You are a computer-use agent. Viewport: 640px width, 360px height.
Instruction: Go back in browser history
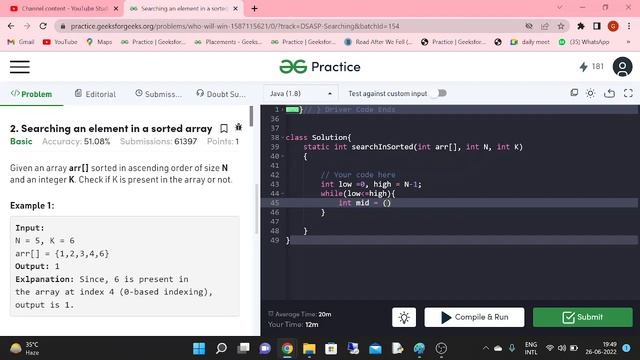(x=11, y=26)
